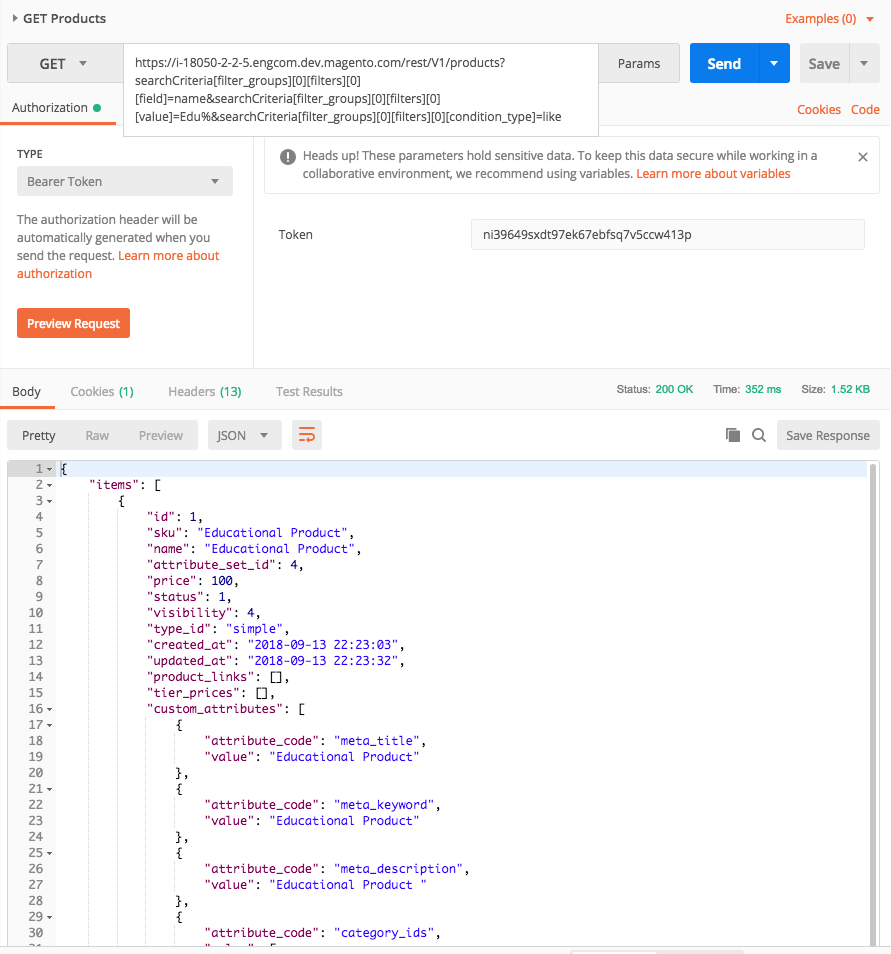Open the Test Results tab
This screenshot has height=954, width=891.
pos(308,391)
